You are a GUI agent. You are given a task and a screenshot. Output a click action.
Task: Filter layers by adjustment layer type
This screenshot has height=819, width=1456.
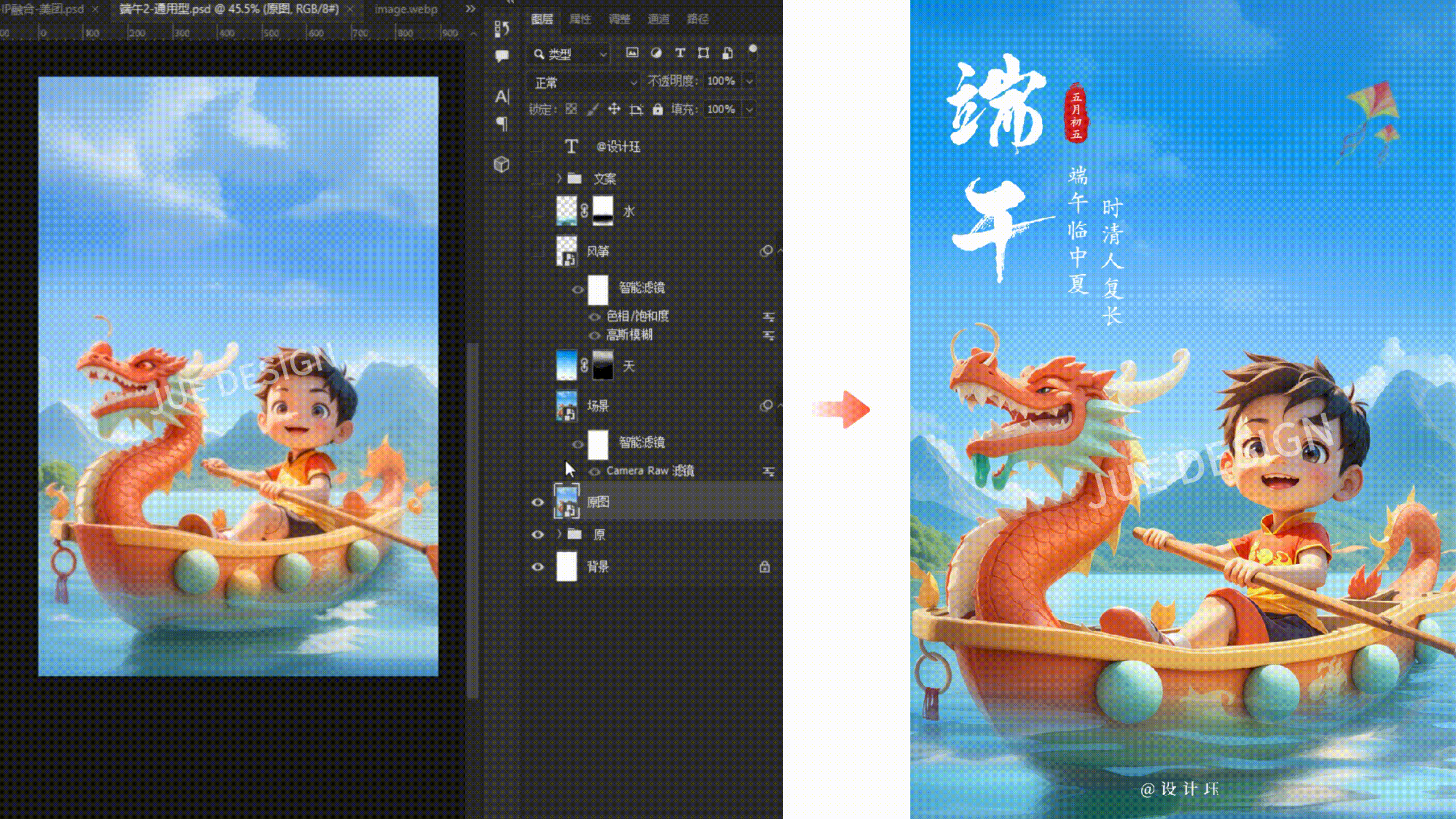coord(656,53)
